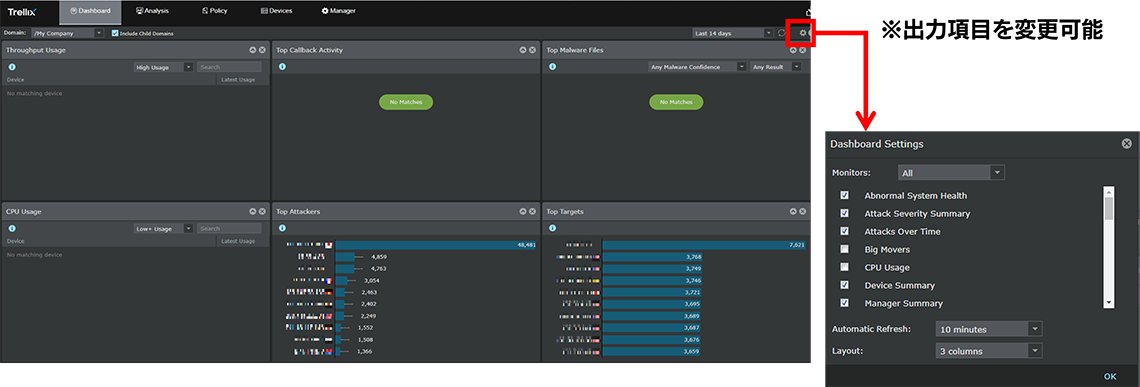Collapse the Top Callback Activity panel
This screenshot has height=387, width=1140.
tap(523, 50)
